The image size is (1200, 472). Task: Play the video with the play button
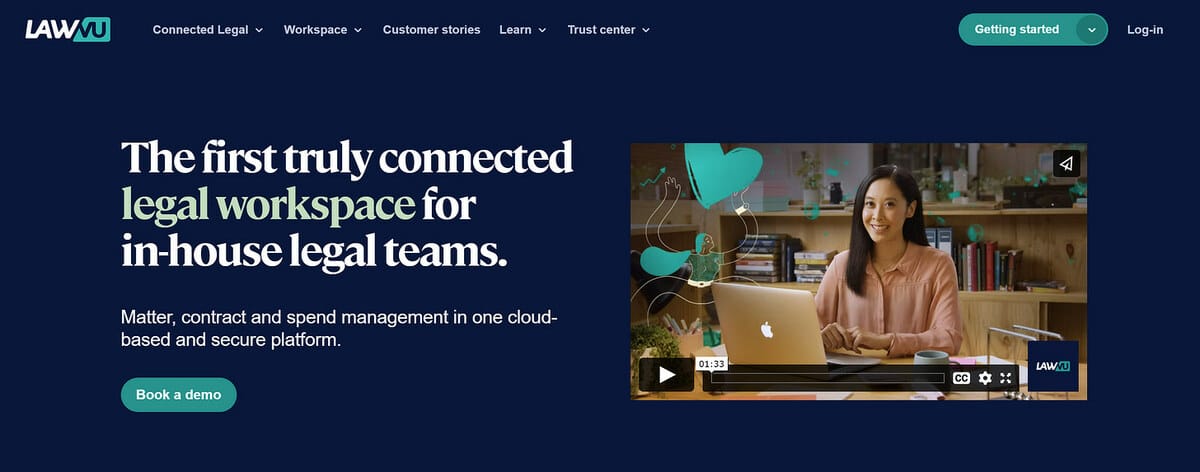tap(666, 376)
